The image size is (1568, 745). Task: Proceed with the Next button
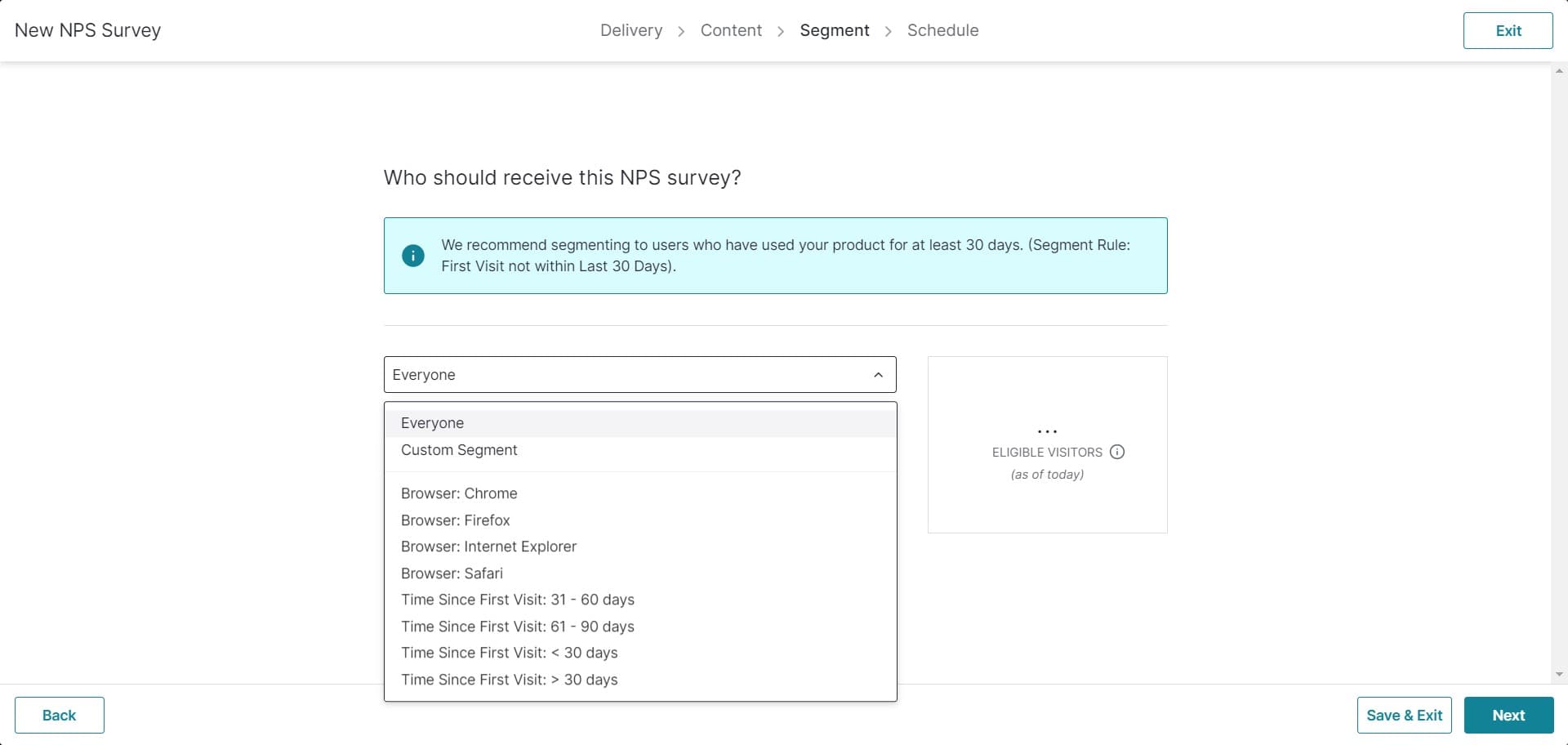coord(1508,716)
